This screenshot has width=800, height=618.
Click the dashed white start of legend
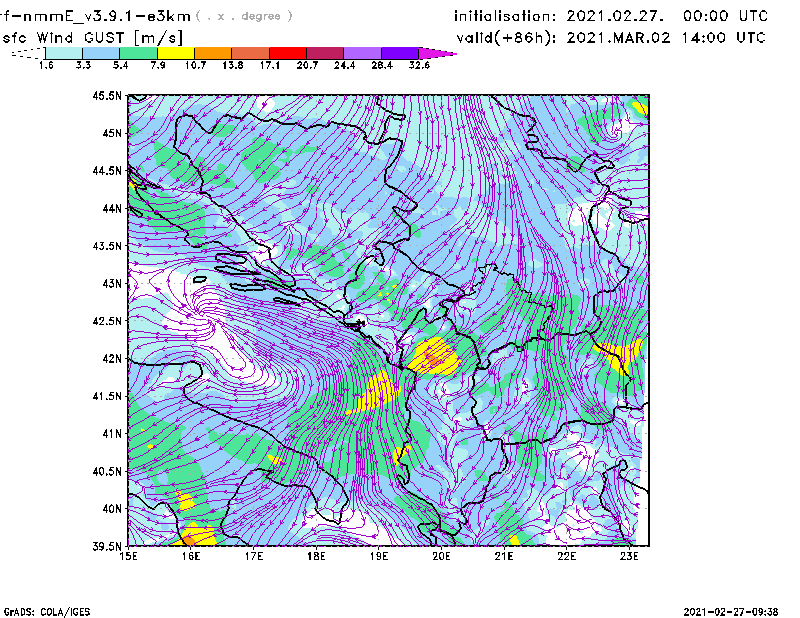[x=28, y=53]
